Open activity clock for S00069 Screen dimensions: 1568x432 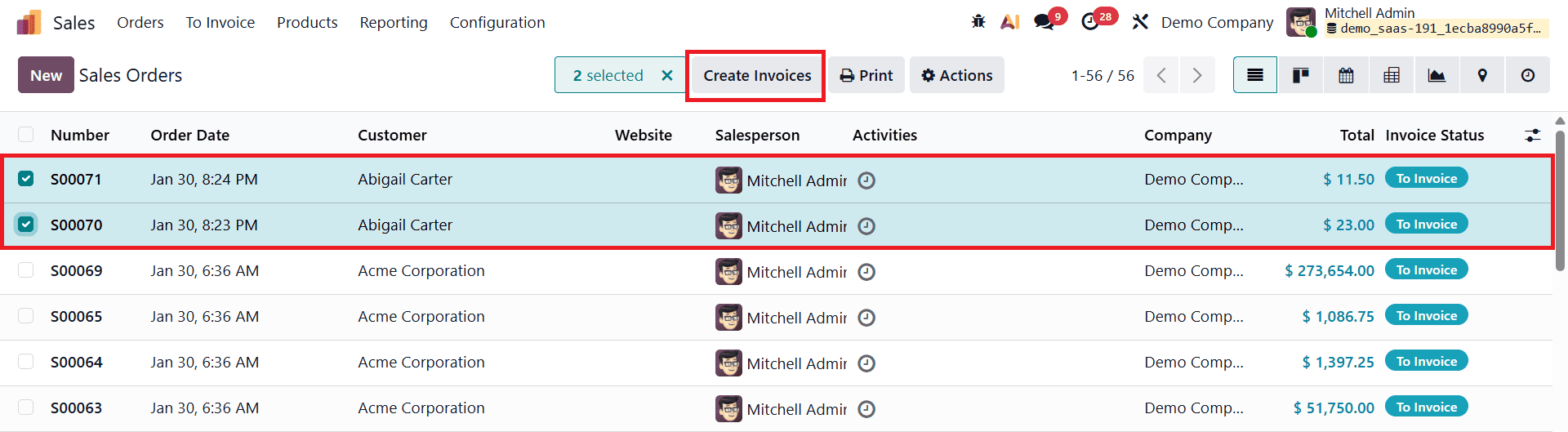pyautogui.click(x=866, y=272)
